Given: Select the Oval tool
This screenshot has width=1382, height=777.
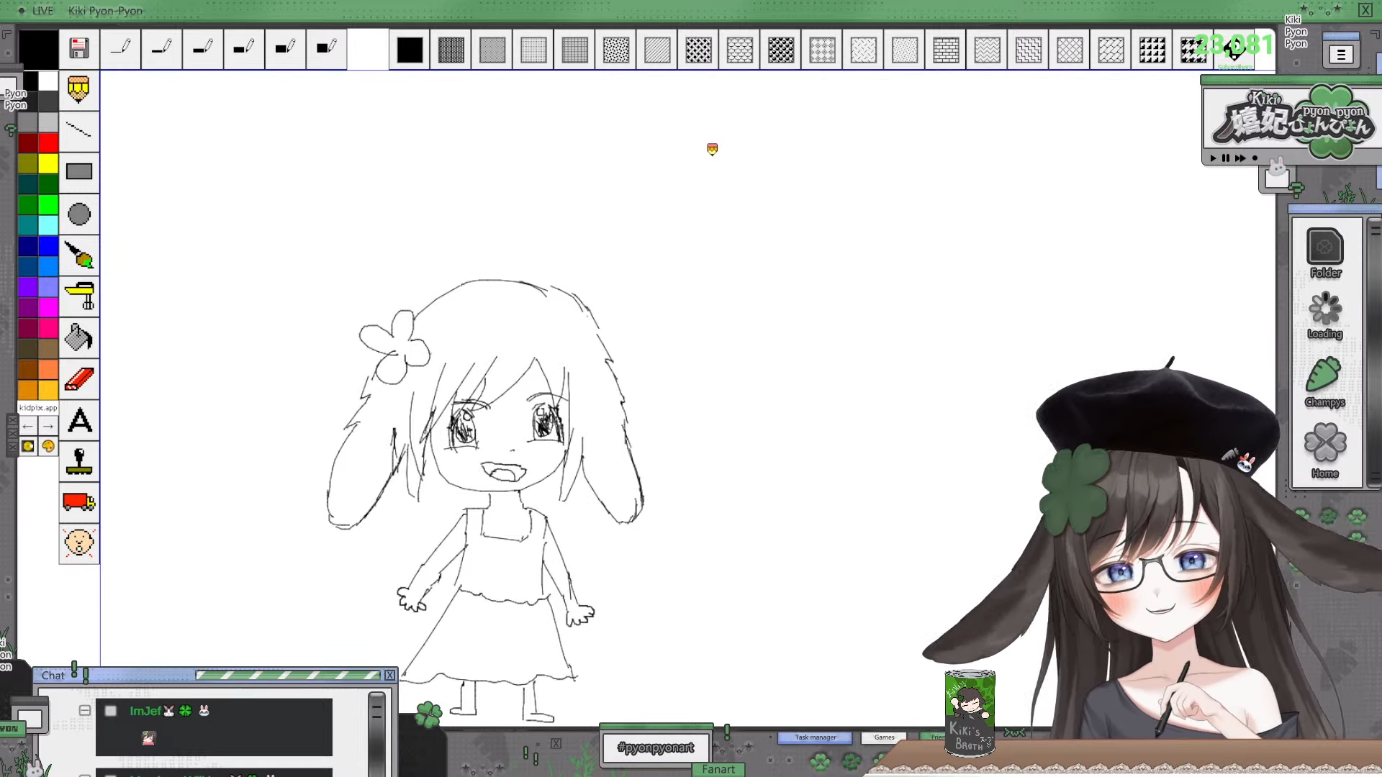Looking at the screenshot, I should [x=79, y=214].
